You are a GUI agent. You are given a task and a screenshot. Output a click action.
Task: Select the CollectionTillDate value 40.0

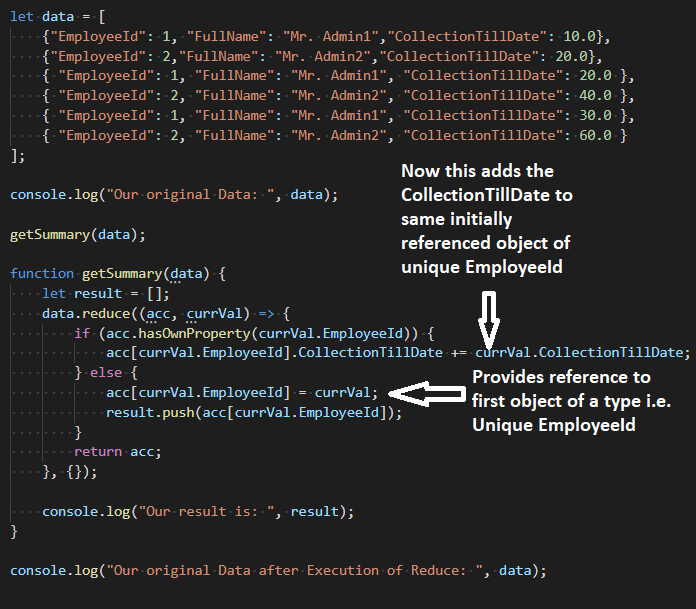pos(595,95)
